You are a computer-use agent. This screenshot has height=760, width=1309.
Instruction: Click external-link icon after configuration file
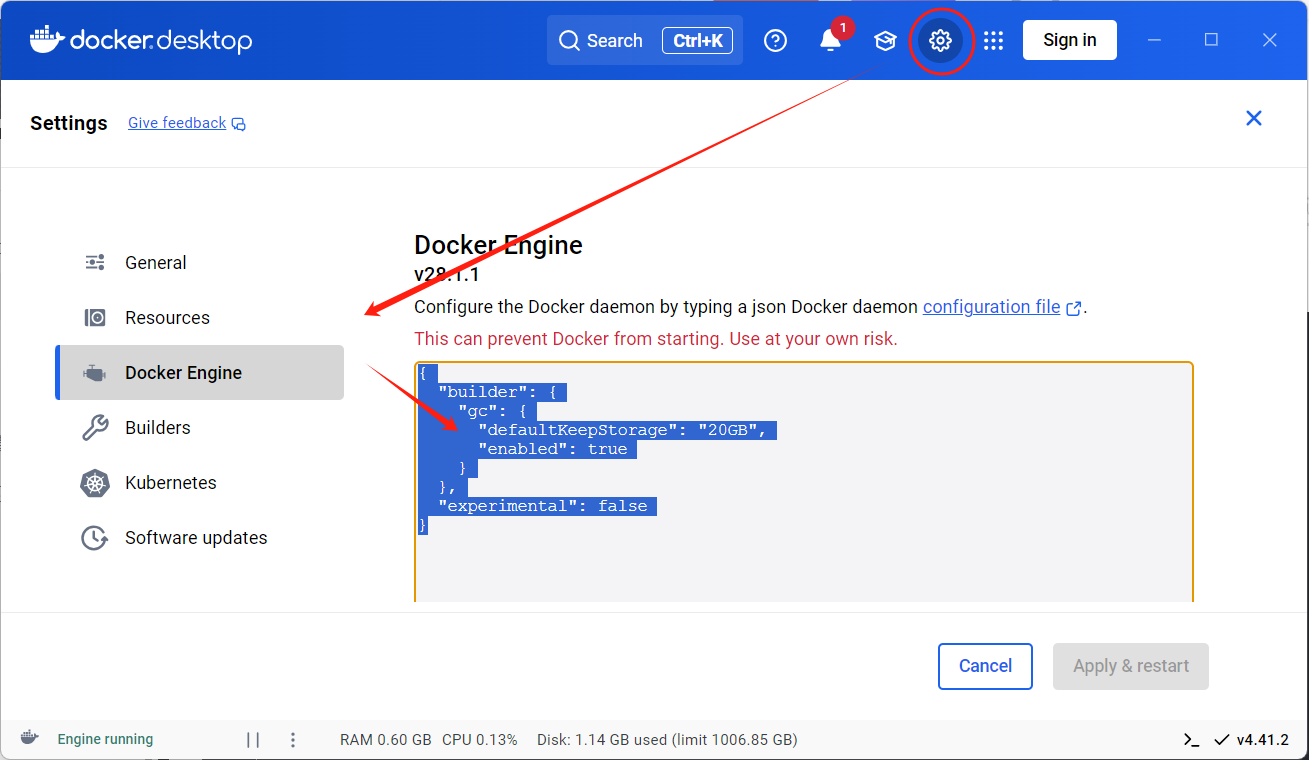click(x=1074, y=308)
